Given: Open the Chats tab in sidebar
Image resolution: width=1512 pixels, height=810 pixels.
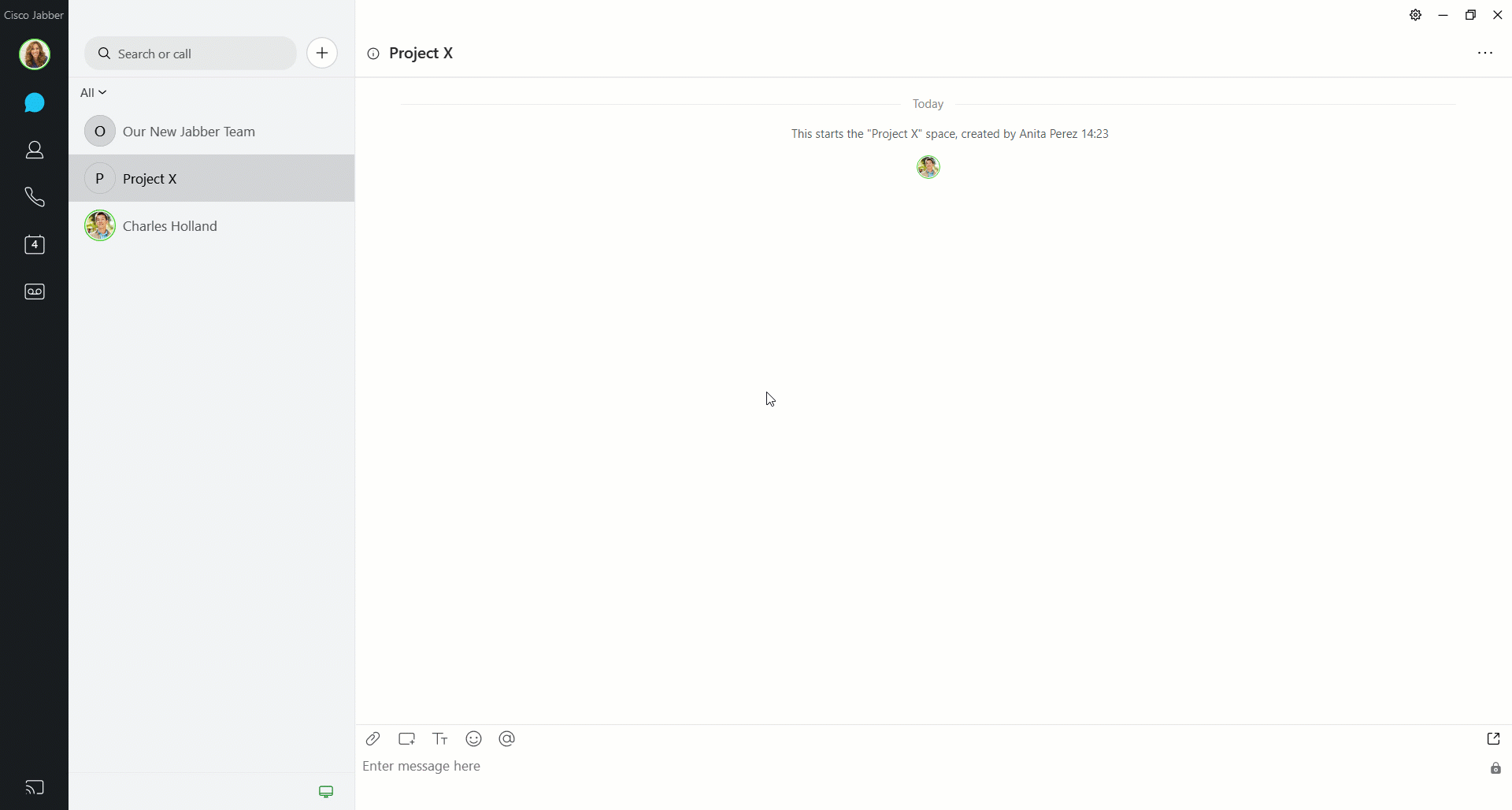Looking at the screenshot, I should (x=34, y=102).
